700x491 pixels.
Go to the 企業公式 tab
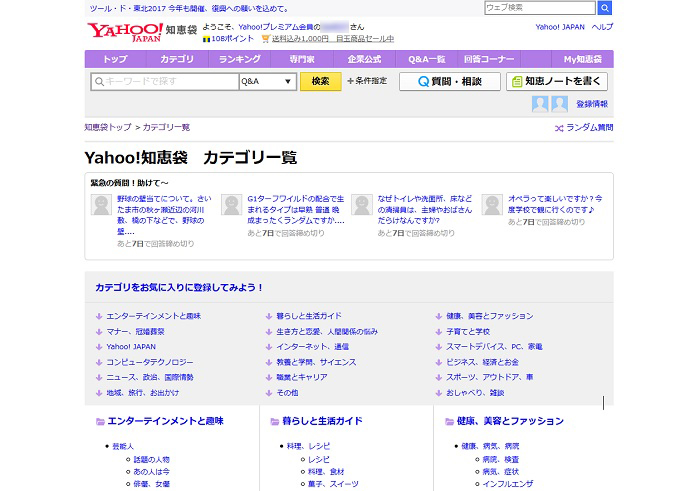(x=364, y=59)
